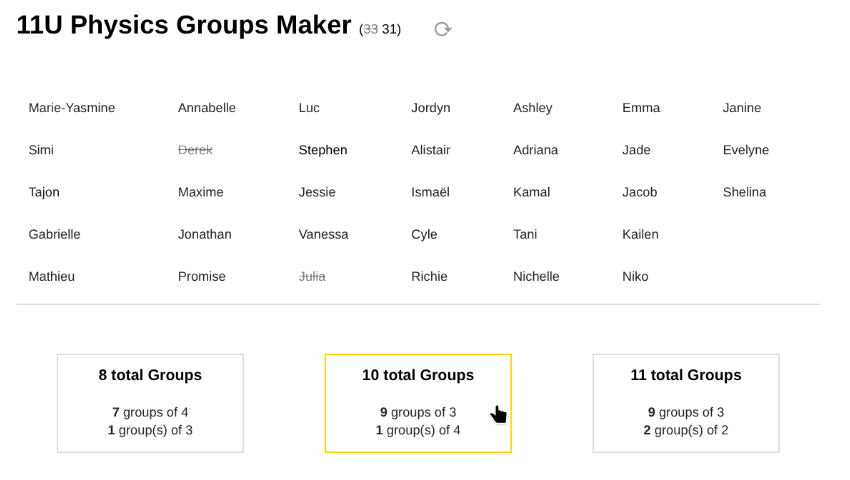Toggle Jonathan in the name grid
The width and height of the screenshot is (850, 480).
point(204,234)
